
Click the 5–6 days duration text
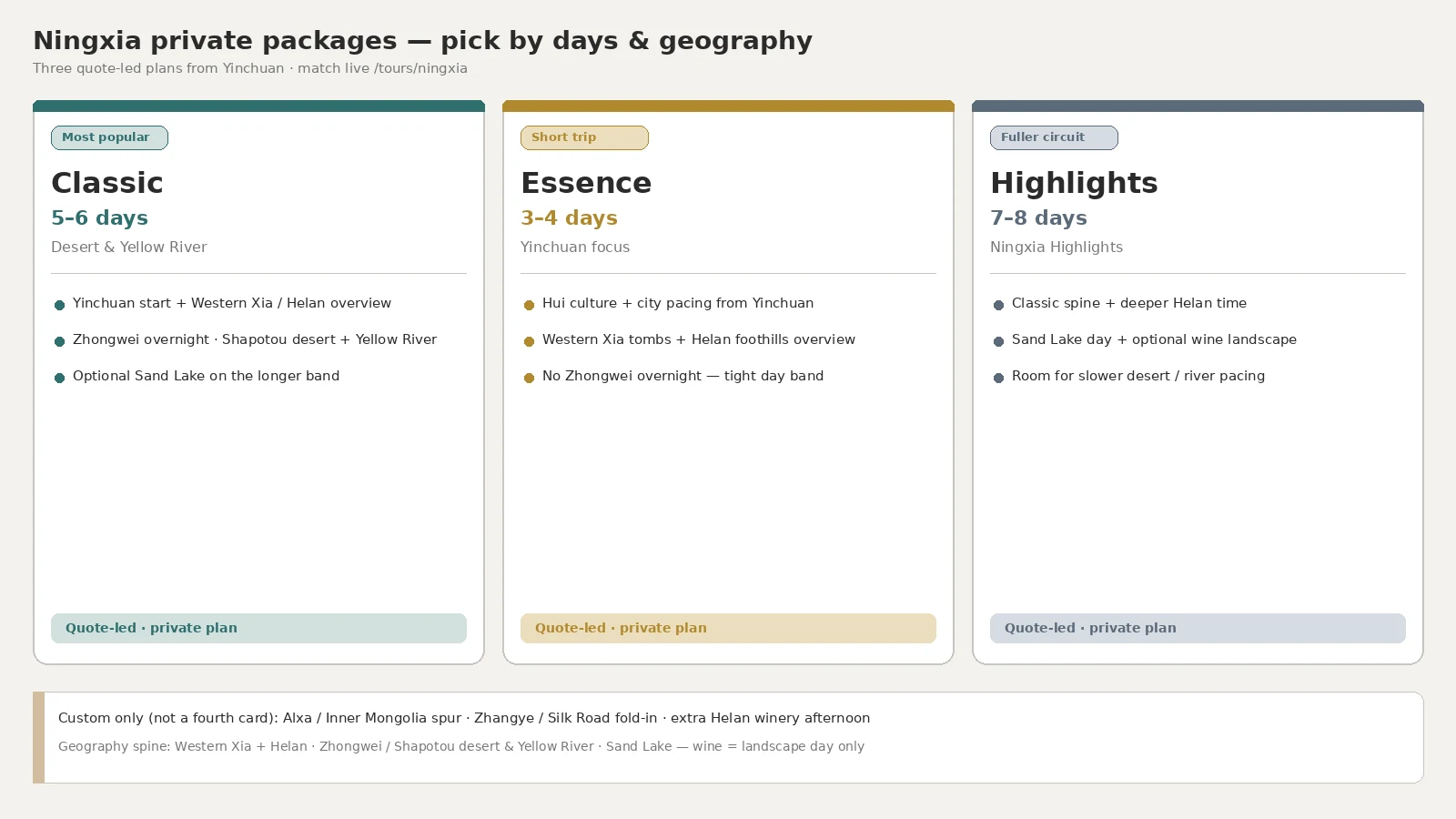coord(99,218)
